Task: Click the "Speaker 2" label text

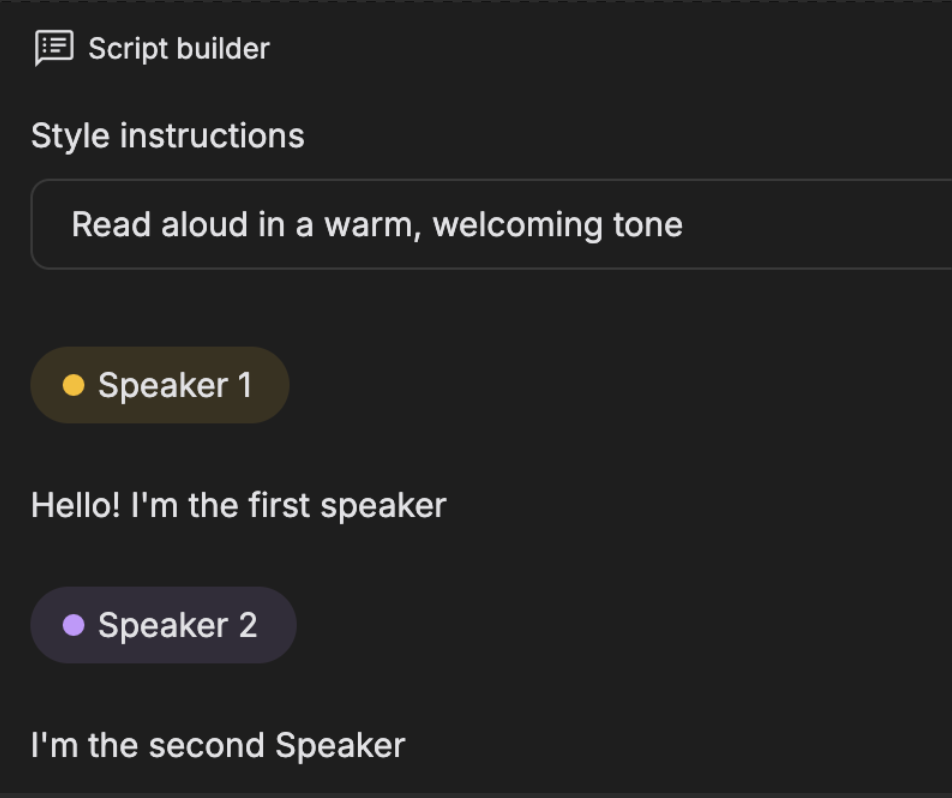Action: [178, 626]
